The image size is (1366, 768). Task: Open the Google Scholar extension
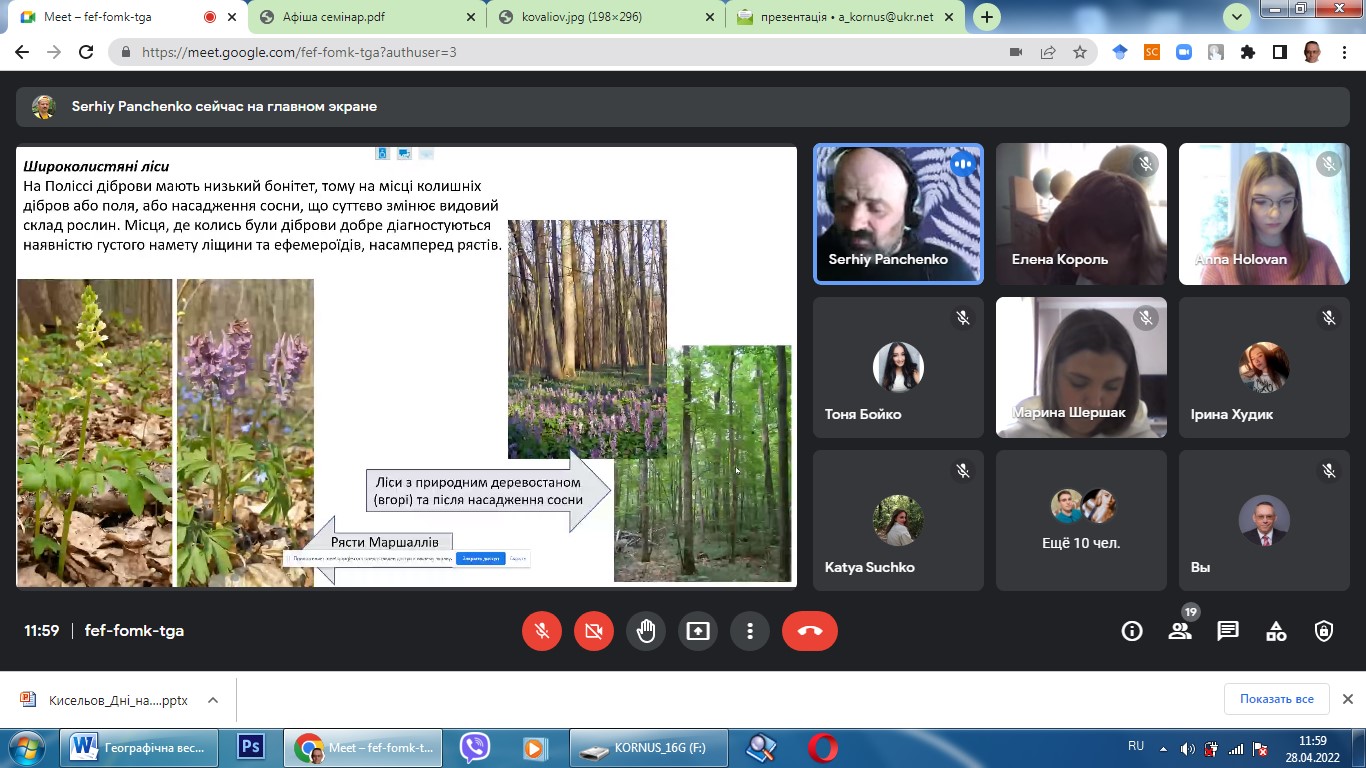pyautogui.click(x=1120, y=52)
